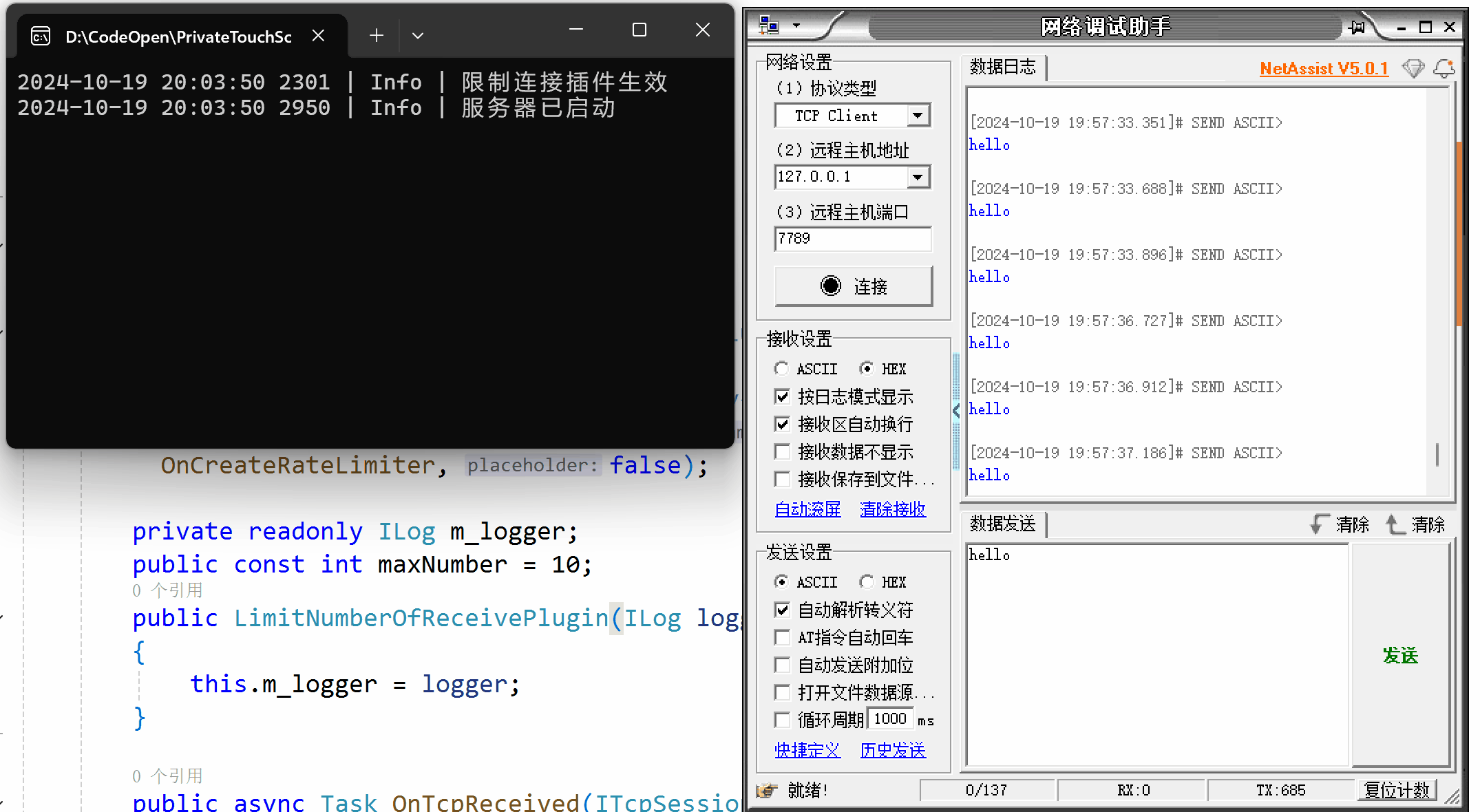Enable AT指令自动回车 checkbox
The image size is (1480, 812).
tap(782, 637)
